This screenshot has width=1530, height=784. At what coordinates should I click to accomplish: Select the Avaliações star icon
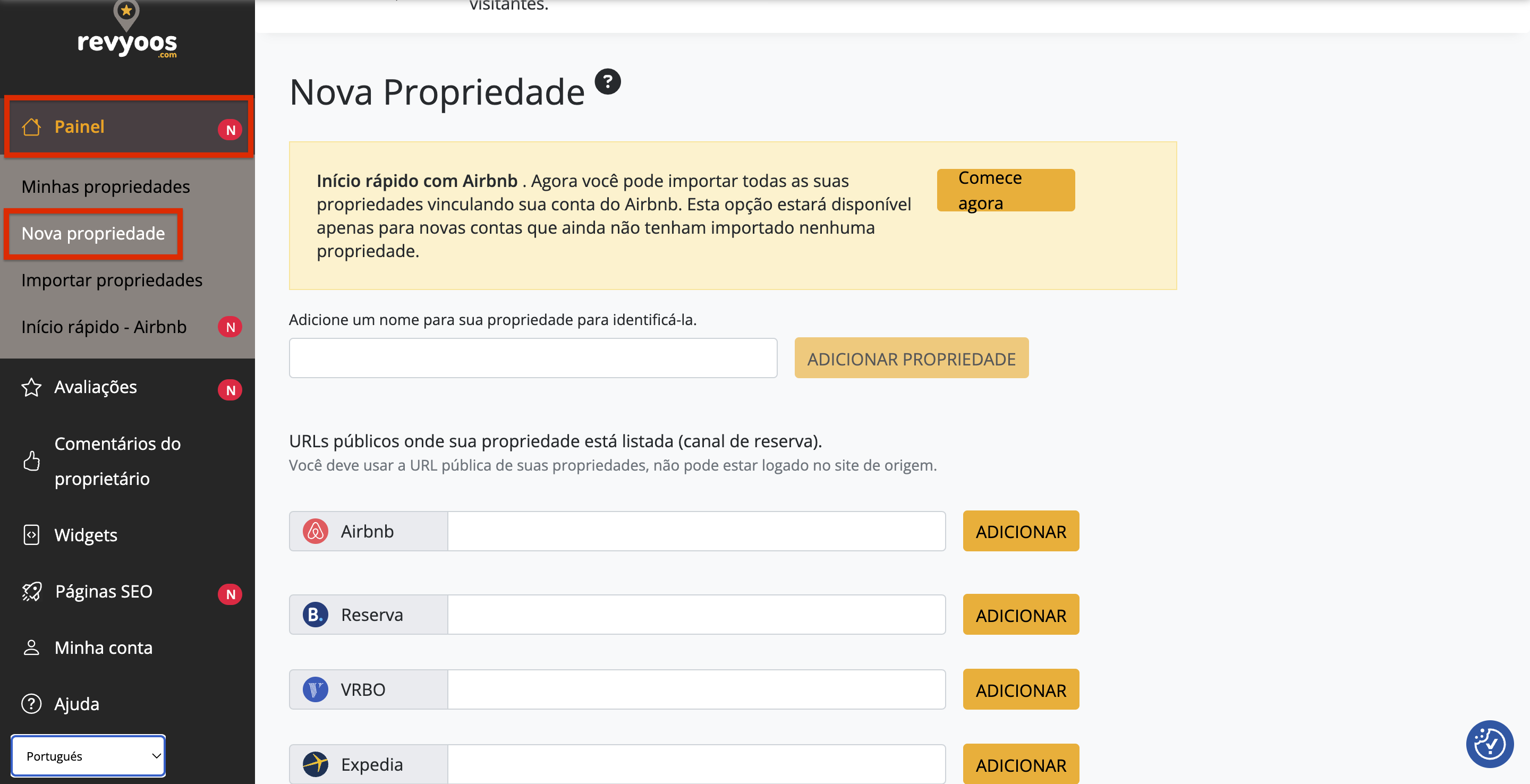coord(32,387)
